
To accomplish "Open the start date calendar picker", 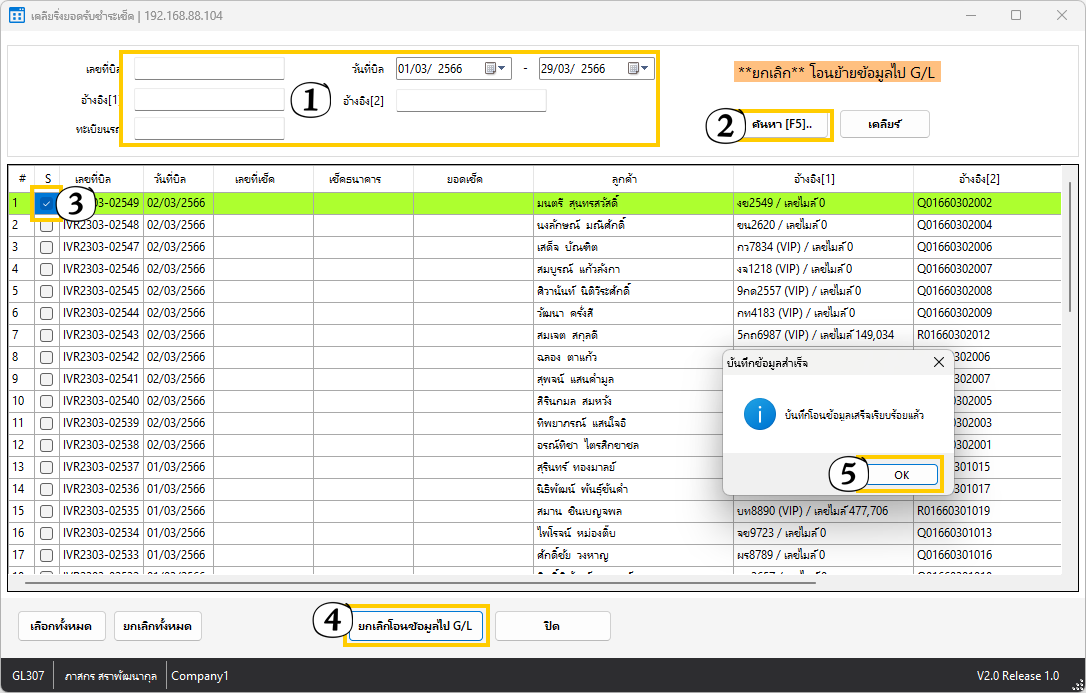I will (490, 69).
